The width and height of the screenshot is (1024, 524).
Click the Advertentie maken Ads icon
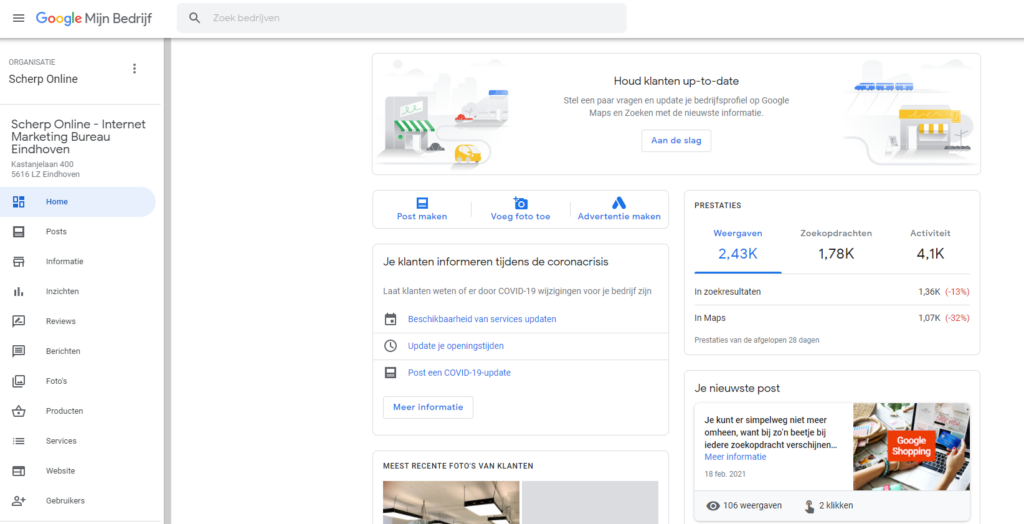619,203
